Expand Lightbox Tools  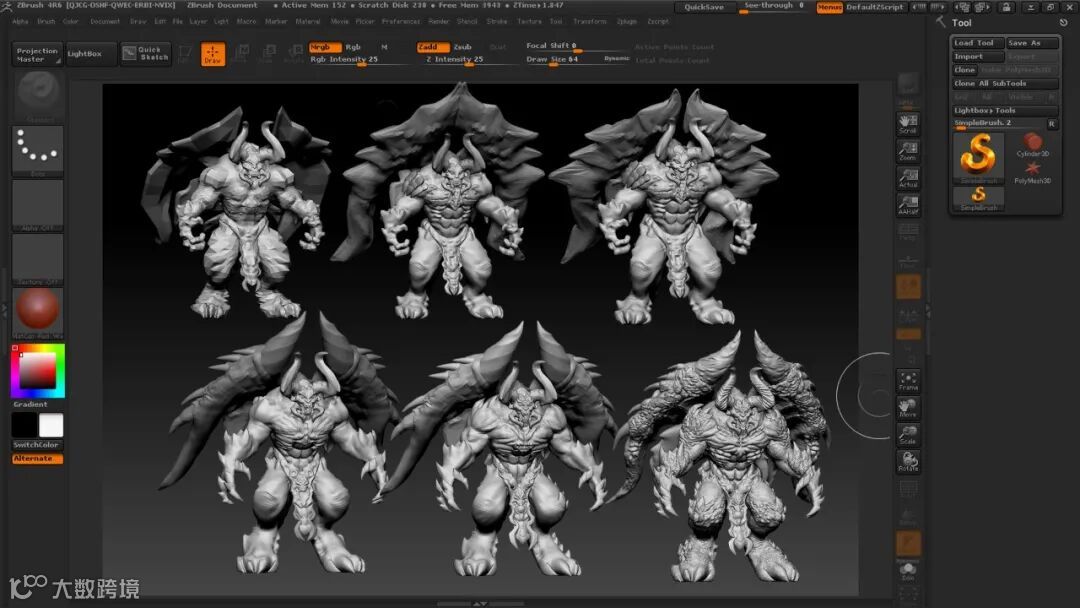pyautogui.click(x=1005, y=110)
